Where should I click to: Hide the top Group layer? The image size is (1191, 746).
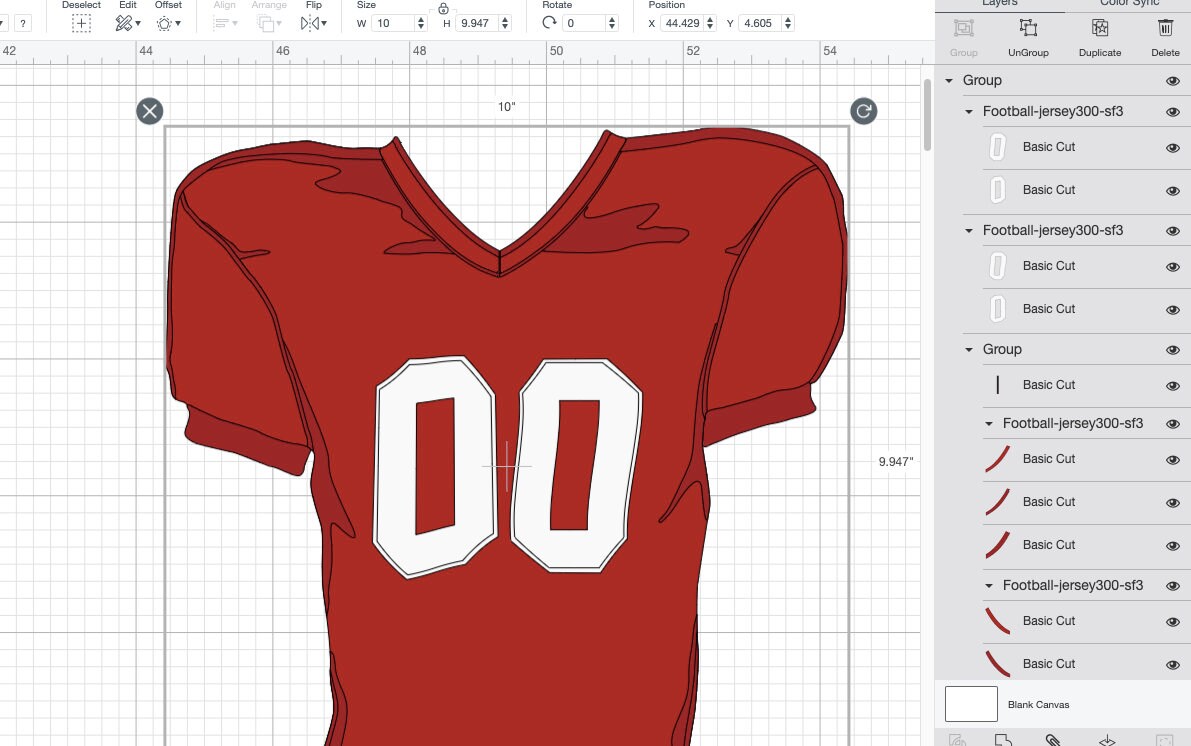[1172, 80]
